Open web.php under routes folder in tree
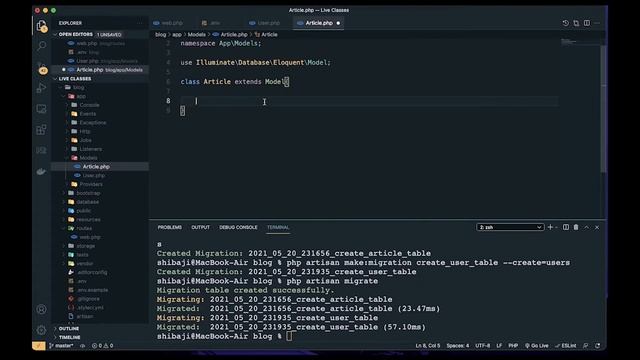The height and width of the screenshot is (360, 640). pos(90,237)
